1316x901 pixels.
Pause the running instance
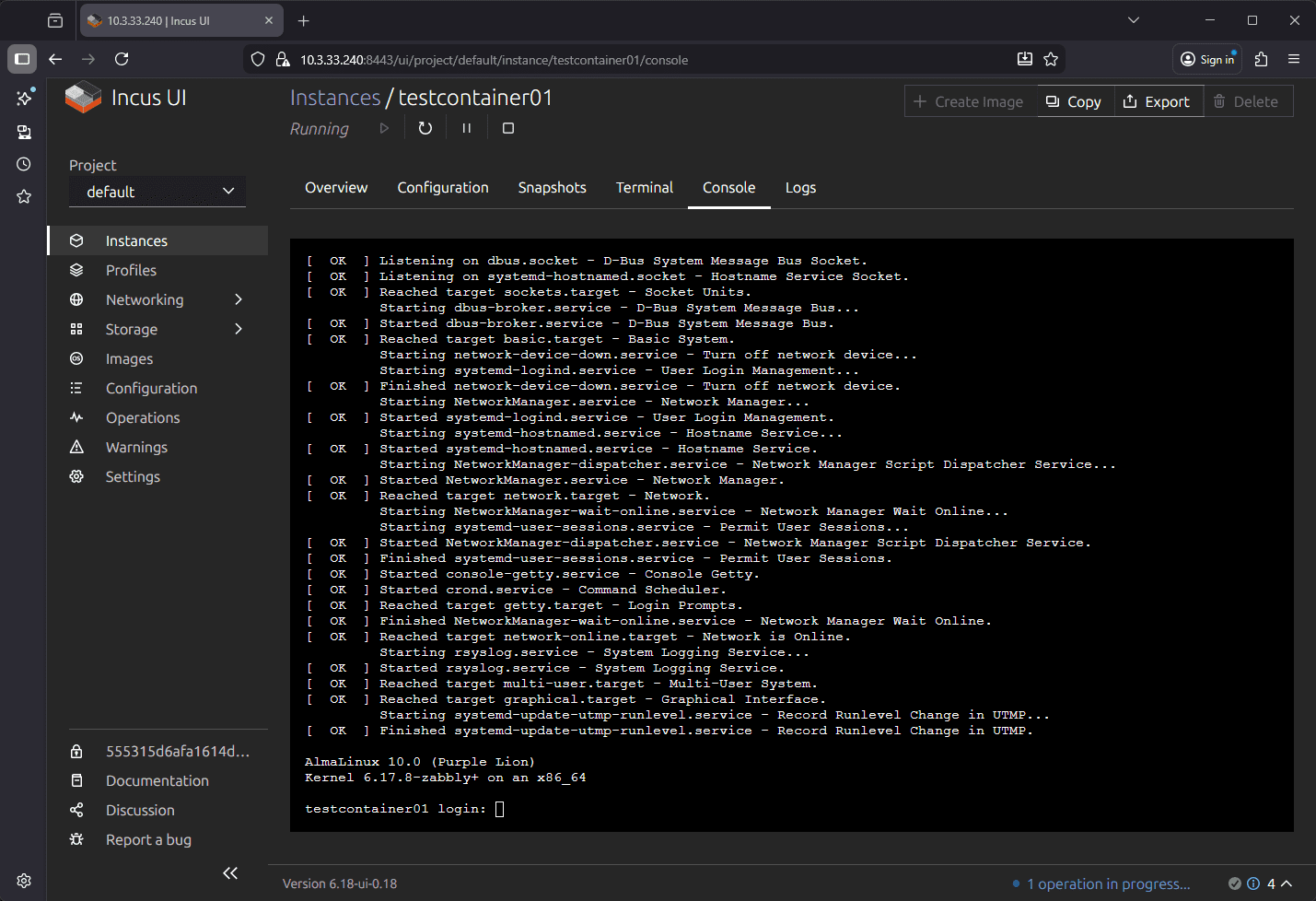point(466,128)
